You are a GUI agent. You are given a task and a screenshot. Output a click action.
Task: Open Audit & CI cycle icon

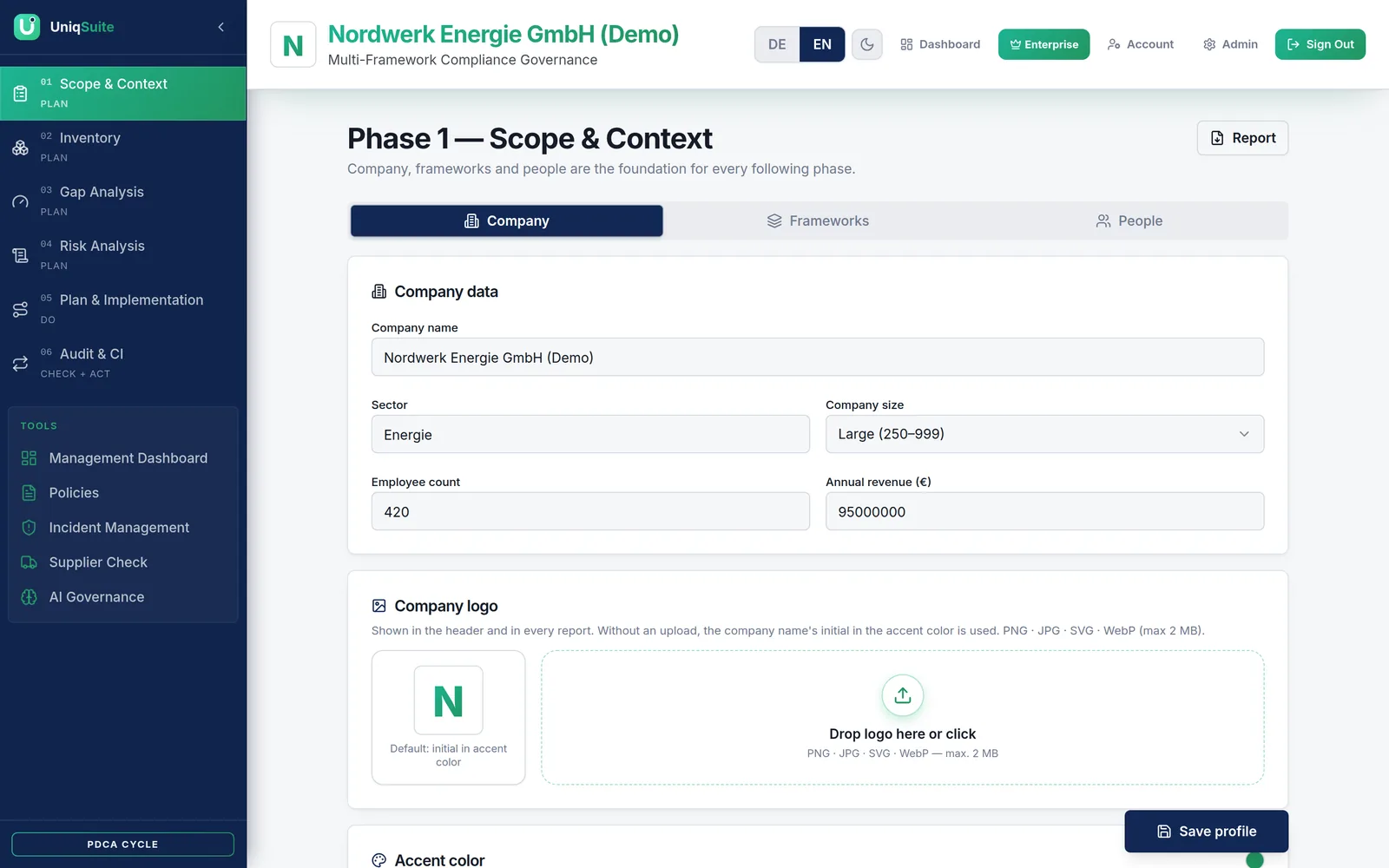coord(20,364)
